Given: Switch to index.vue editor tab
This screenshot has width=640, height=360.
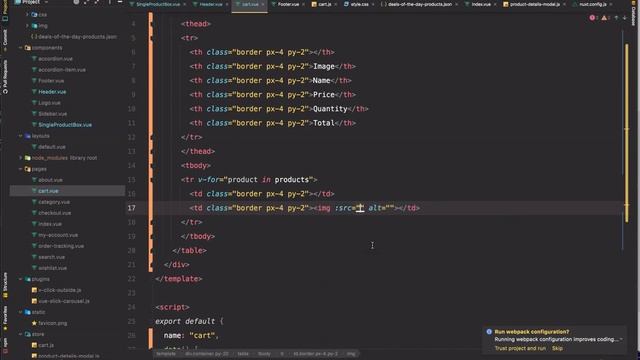Looking at the screenshot, I should coord(481,4).
